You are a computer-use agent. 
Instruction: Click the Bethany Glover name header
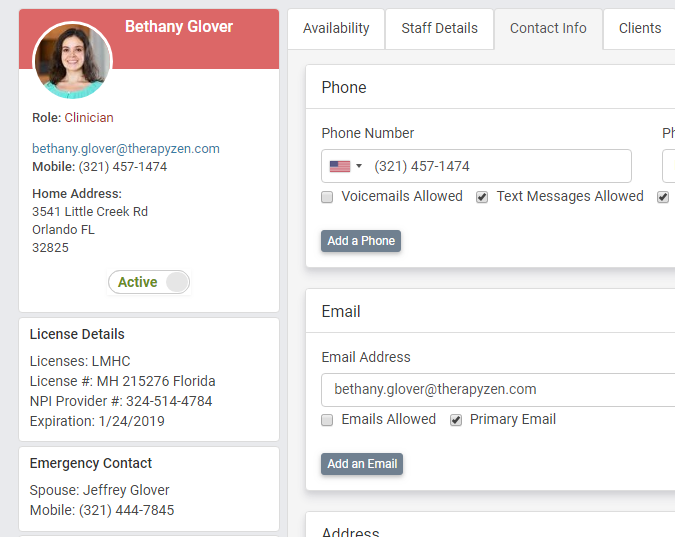(x=179, y=27)
